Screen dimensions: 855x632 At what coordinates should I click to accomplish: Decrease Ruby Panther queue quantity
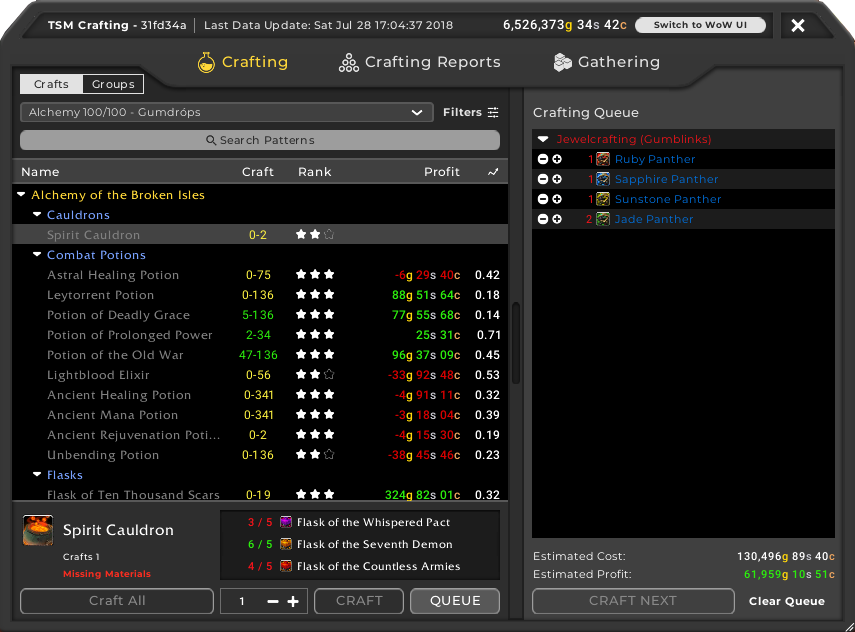pos(543,159)
